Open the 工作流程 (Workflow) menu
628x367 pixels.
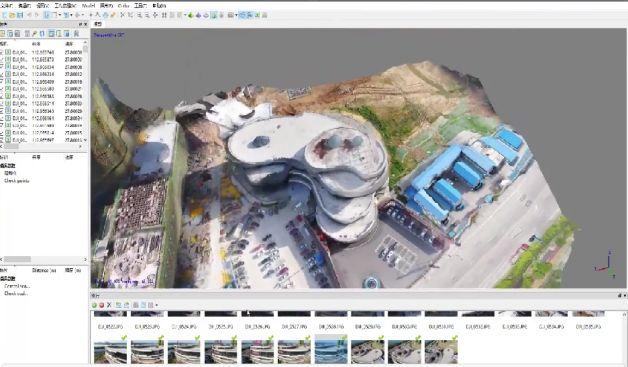pyautogui.click(x=65, y=6)
